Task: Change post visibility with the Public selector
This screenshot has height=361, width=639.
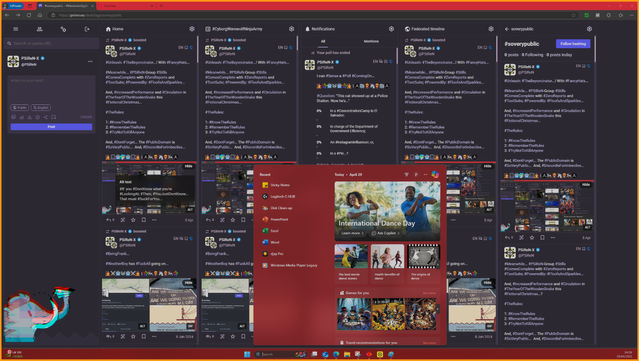Action: pos(20,108)
